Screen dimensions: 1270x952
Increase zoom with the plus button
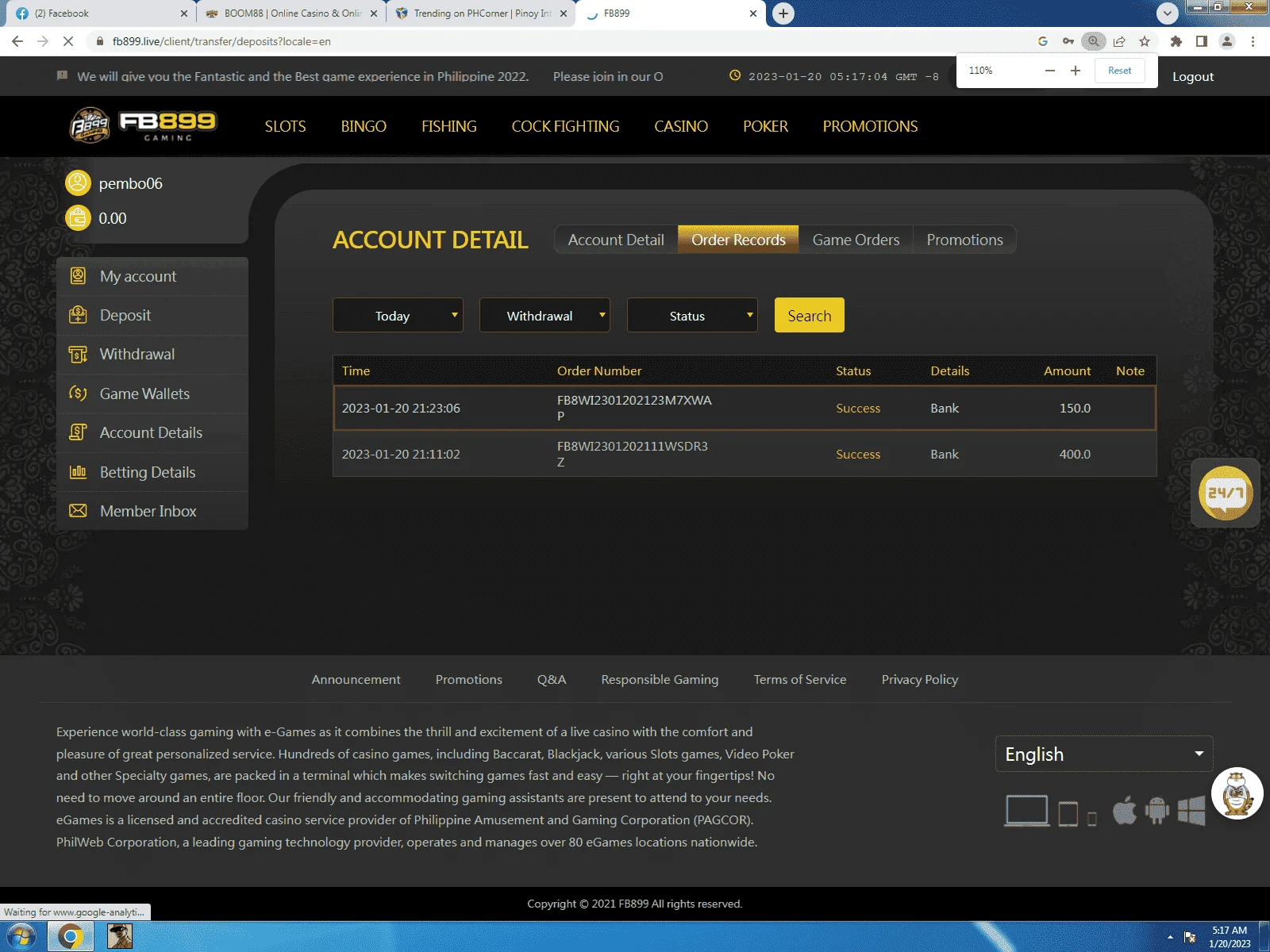pos(1076,71)
